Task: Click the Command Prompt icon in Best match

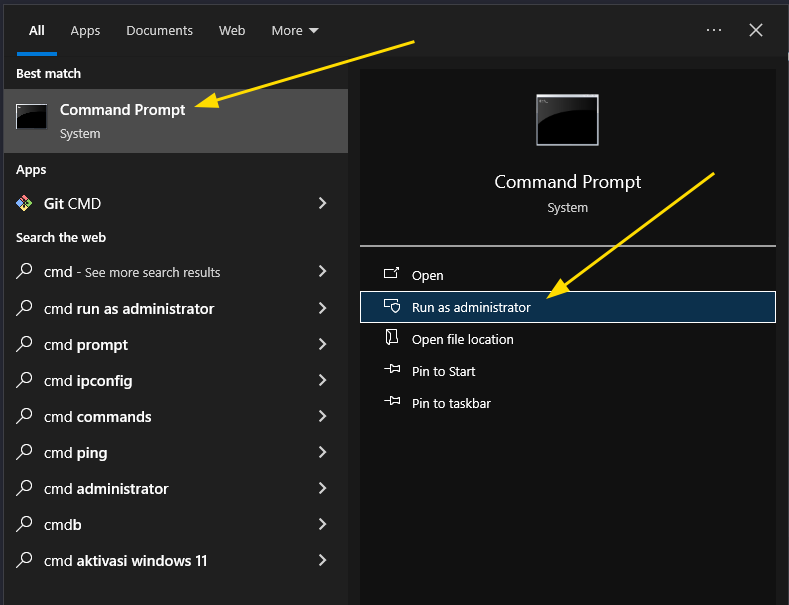Action: point(31,116)
